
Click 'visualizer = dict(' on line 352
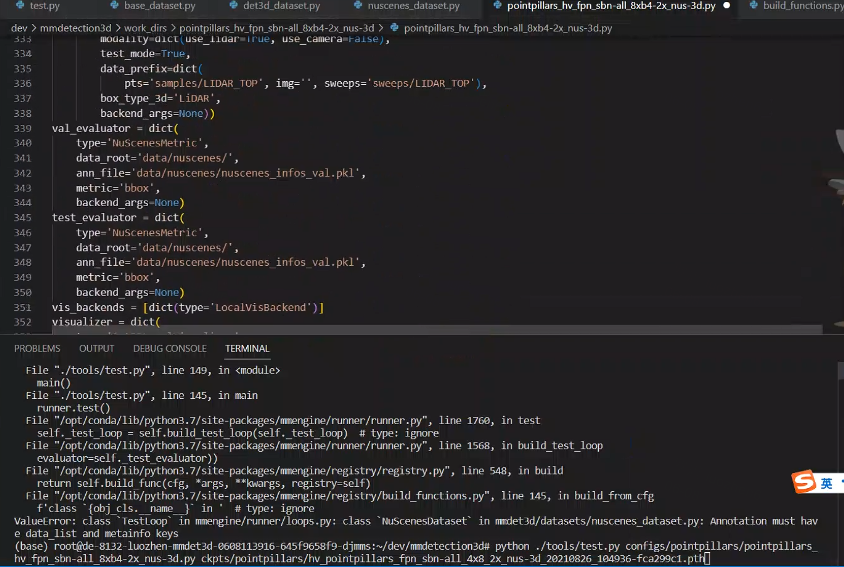point(106,322)
